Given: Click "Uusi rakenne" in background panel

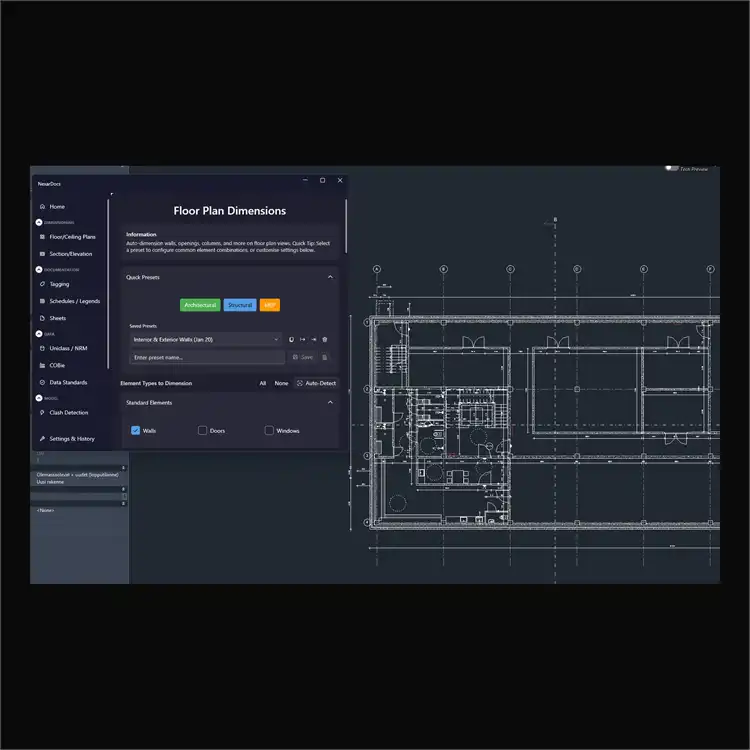Looking at the screenshot, I should pos(50,482).
